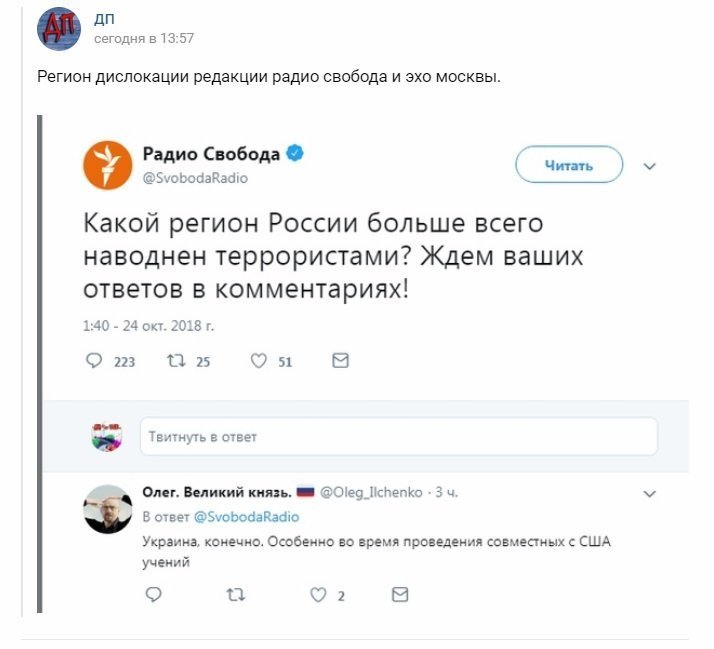Open tweet timestamp 1:40 - 24 окт. 2018
714x649 pixels.
click(148, 326)
